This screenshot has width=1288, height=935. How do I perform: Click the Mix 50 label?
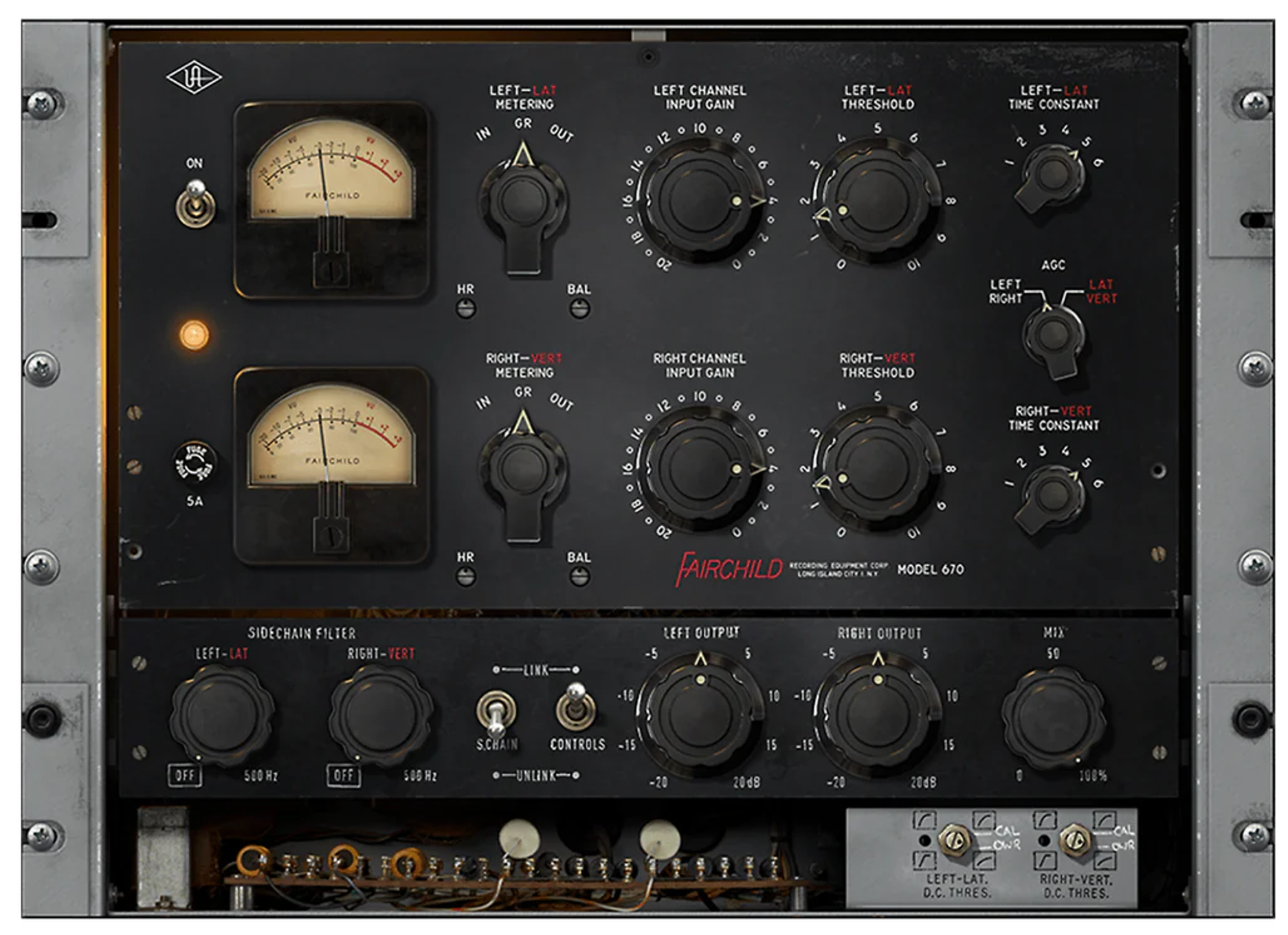coord(1053,653)
